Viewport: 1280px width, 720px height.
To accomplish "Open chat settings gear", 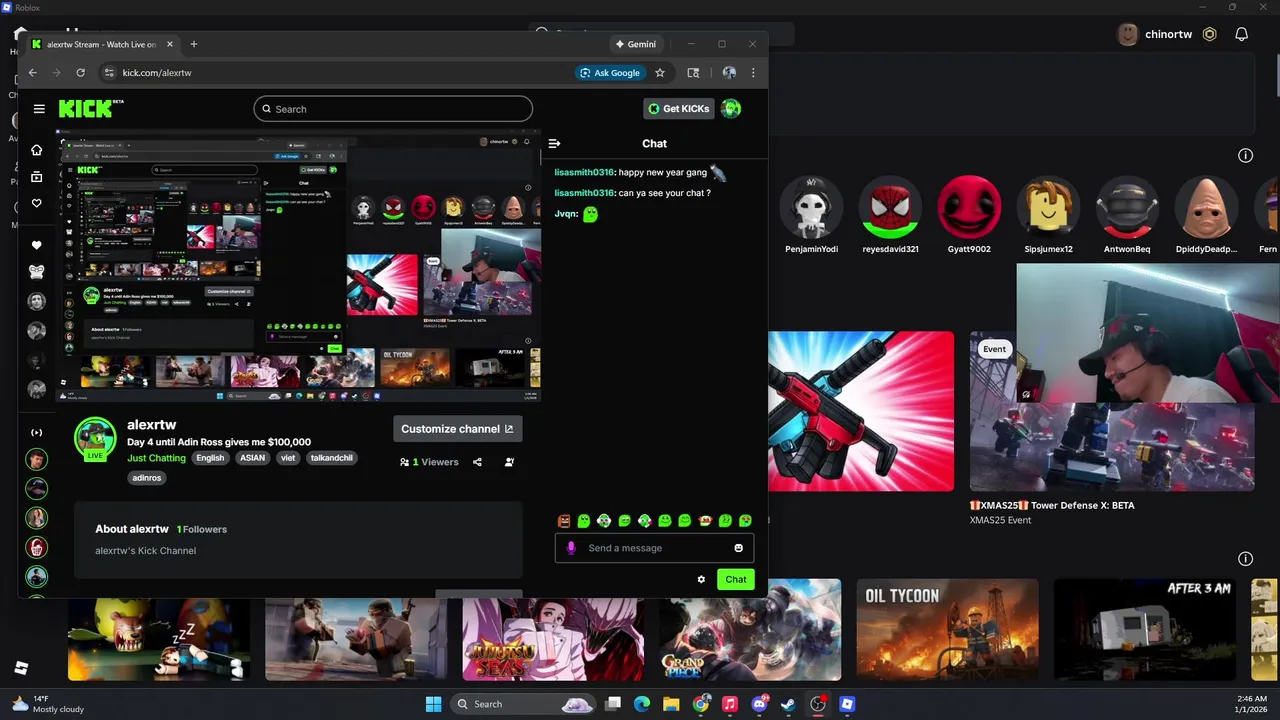I will [x=701, y=579].
